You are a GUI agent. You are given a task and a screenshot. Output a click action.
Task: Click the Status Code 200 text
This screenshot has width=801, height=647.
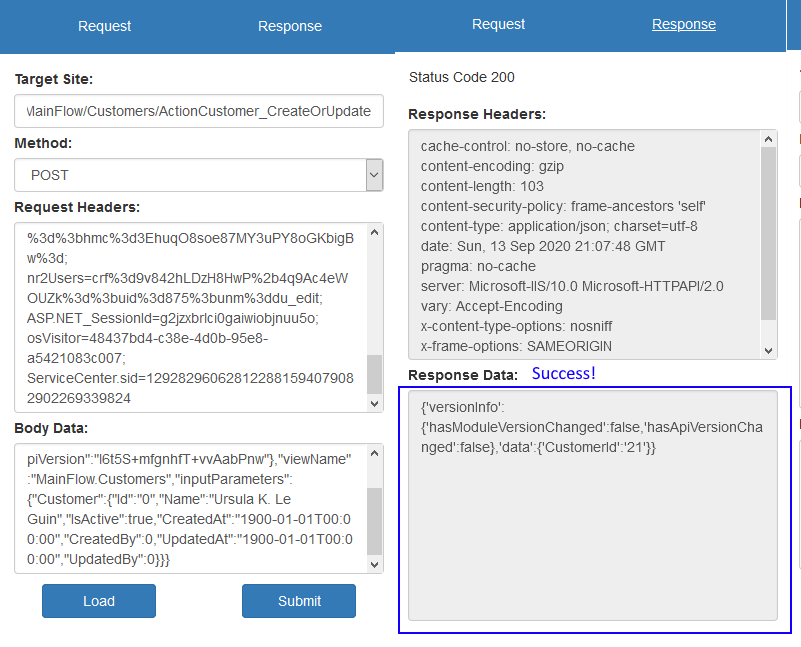[461, 77]
